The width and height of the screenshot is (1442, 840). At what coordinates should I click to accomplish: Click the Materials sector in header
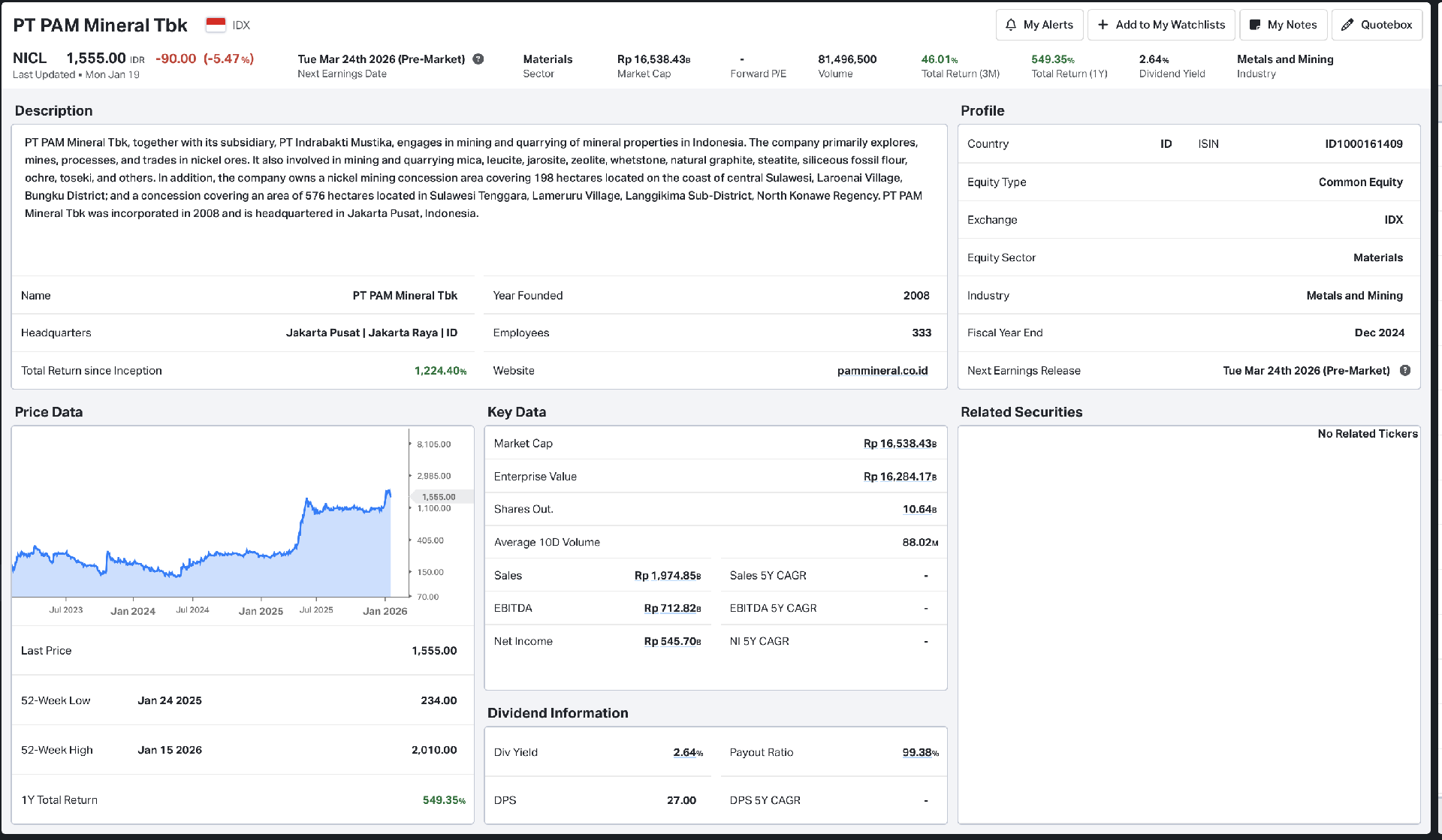[x=547, y=59]
